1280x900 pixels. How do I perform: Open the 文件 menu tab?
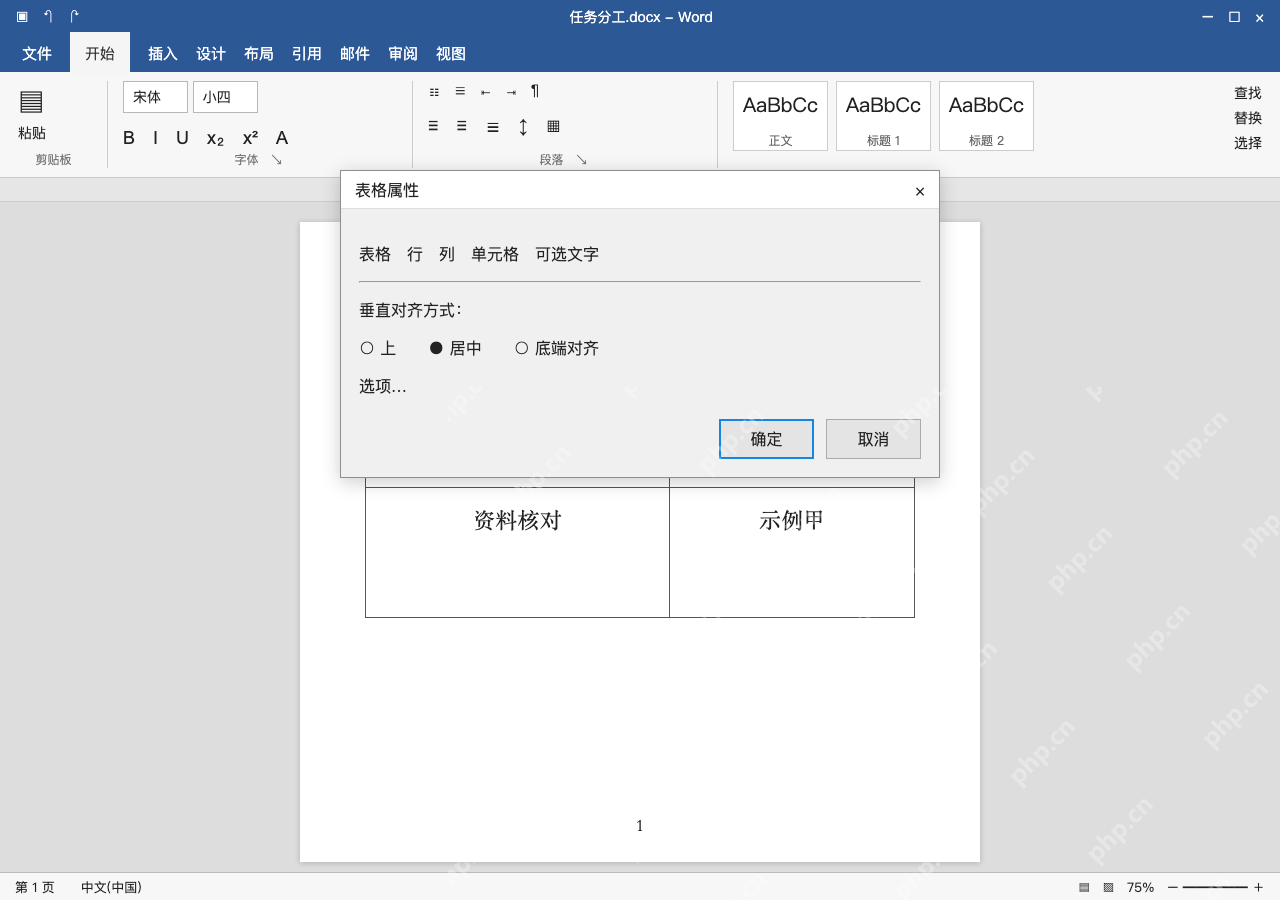tap(37, 54)
